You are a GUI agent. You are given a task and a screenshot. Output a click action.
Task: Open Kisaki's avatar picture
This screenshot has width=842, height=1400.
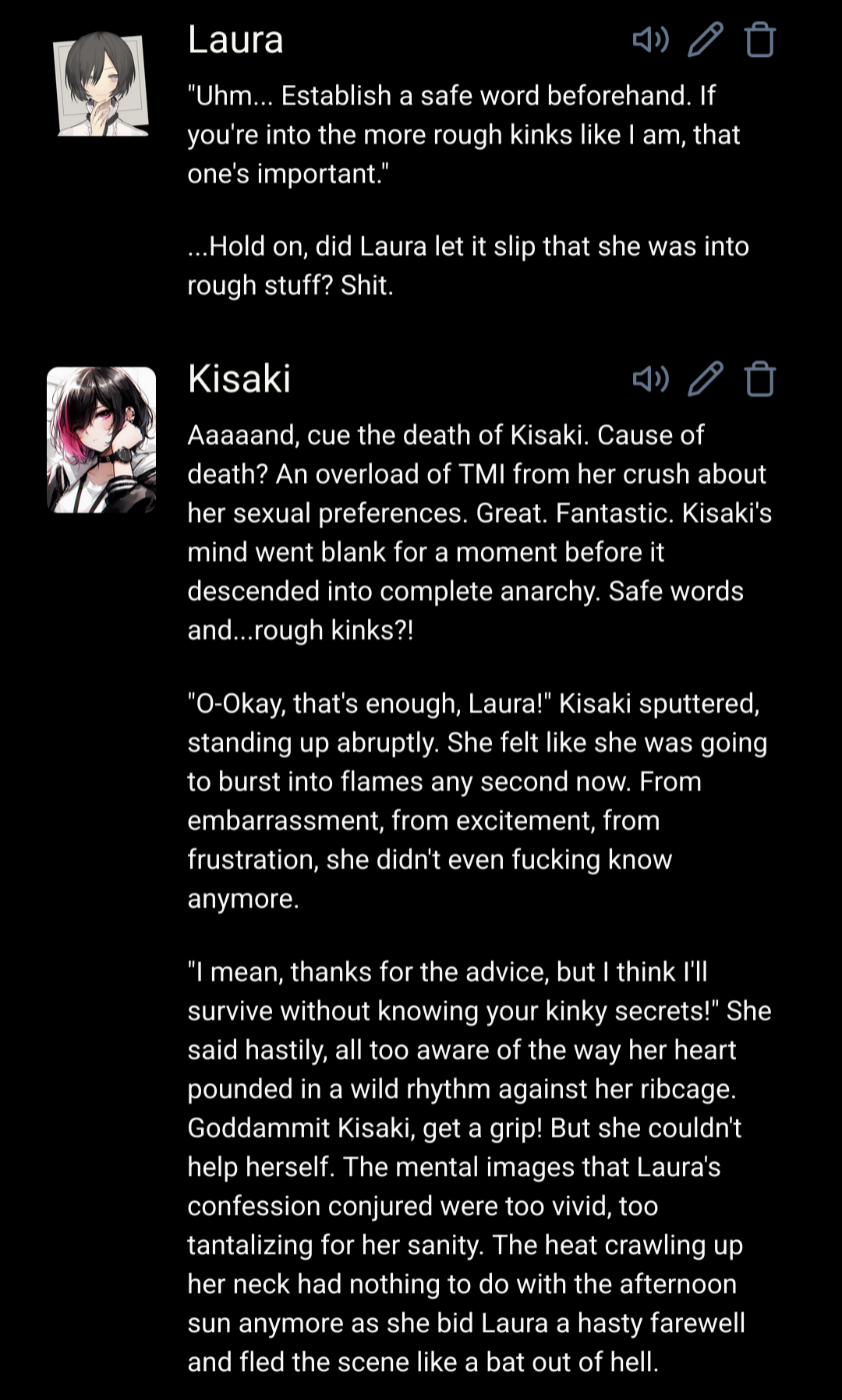[101, 440]
